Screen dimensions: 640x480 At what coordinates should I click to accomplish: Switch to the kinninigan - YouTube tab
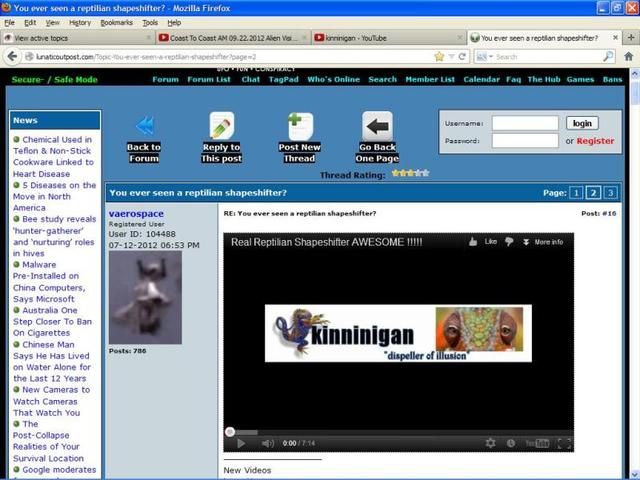pos(389,38)
